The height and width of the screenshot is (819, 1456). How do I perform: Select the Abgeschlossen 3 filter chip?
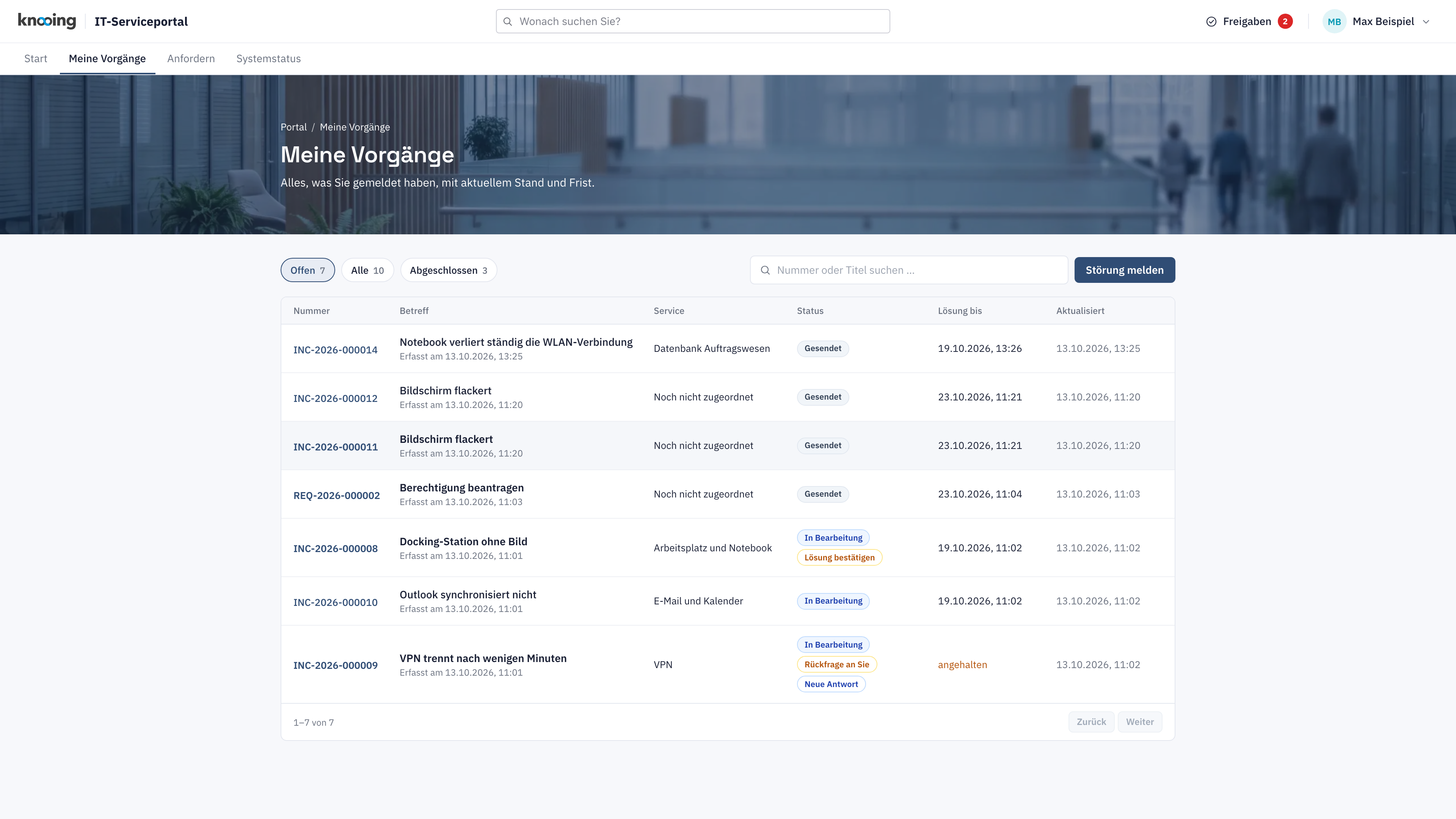(449, 270)
